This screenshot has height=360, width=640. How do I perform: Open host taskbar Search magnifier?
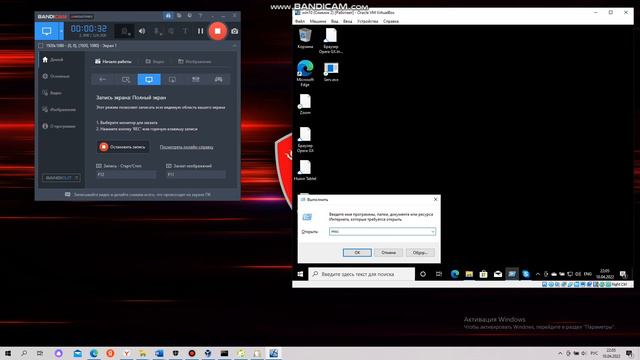point(24,353)
